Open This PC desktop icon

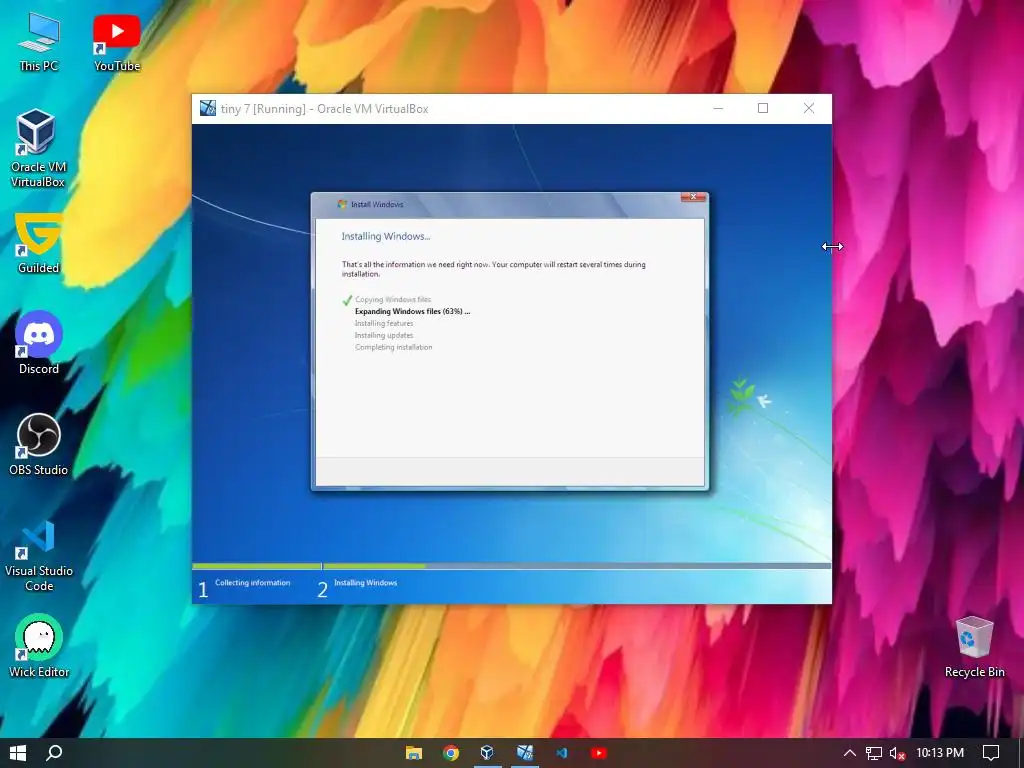click(39, 40)
